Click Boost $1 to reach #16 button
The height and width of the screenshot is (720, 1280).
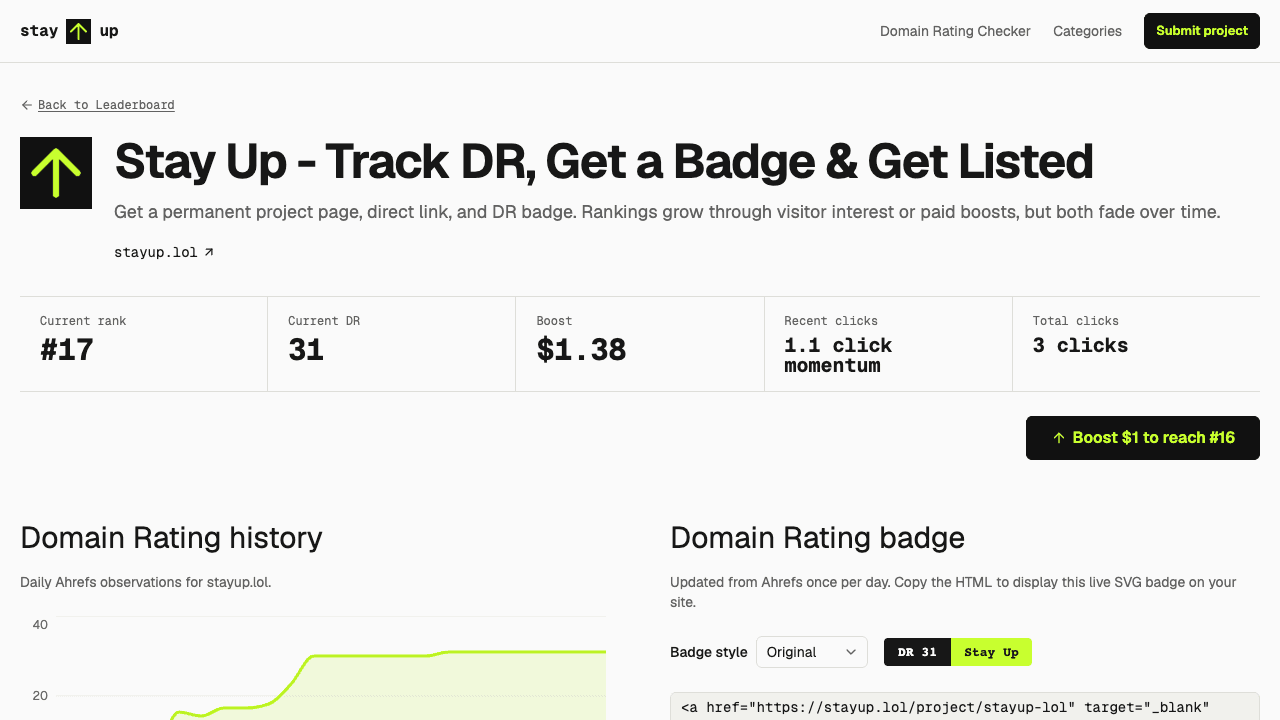tap(1143, 438)
